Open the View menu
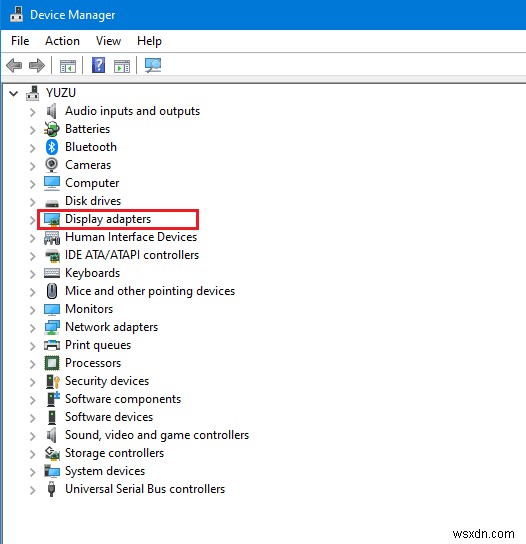Screen dimensions: 526x544 pos(108,41)
